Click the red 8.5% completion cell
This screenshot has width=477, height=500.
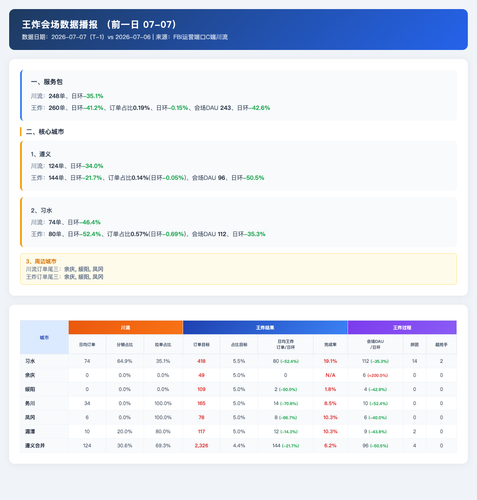[x=330, y=403]
